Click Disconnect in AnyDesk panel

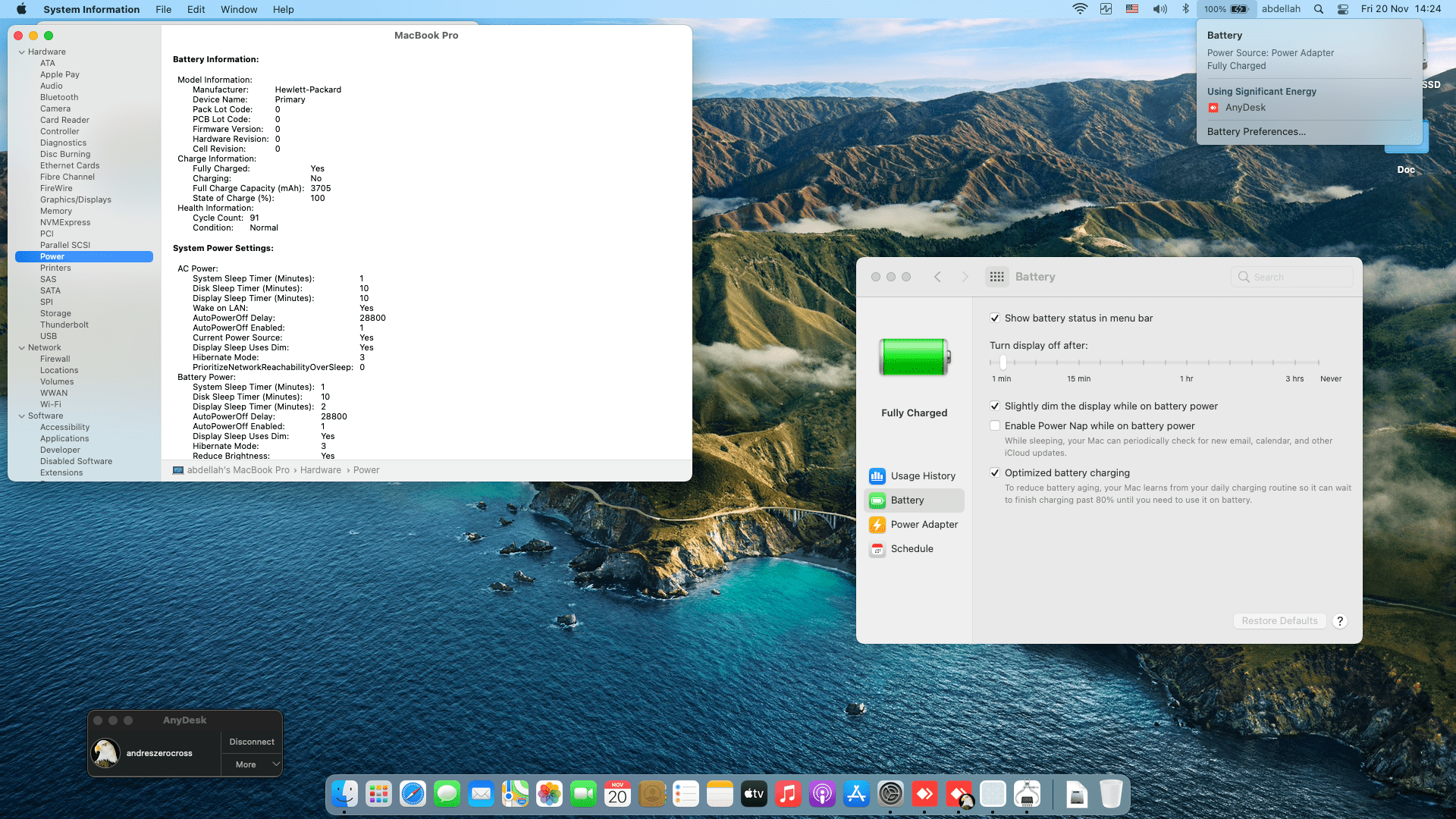tap(252, 742)
